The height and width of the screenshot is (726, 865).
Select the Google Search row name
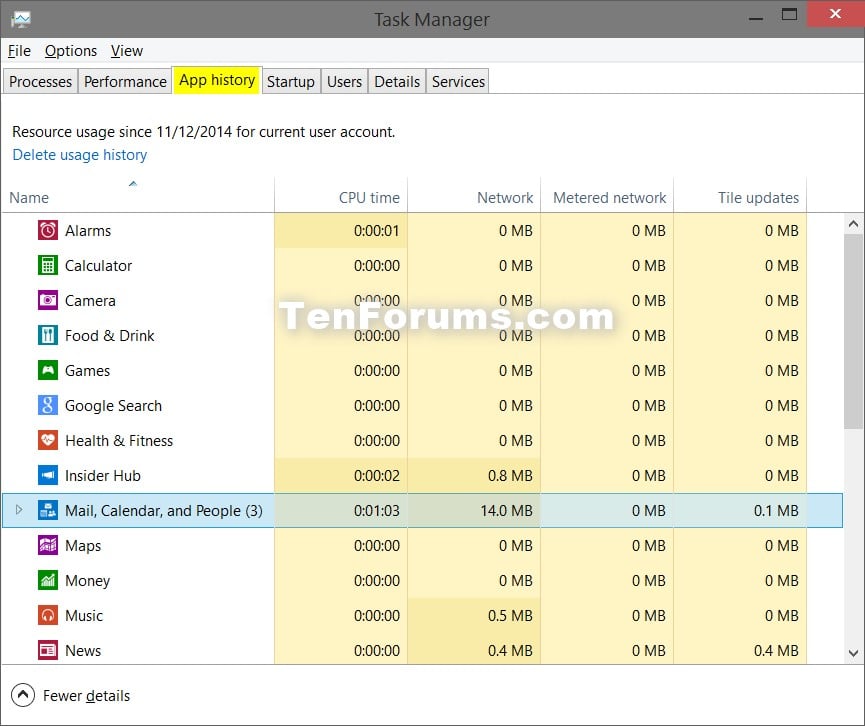click(113, 406)
